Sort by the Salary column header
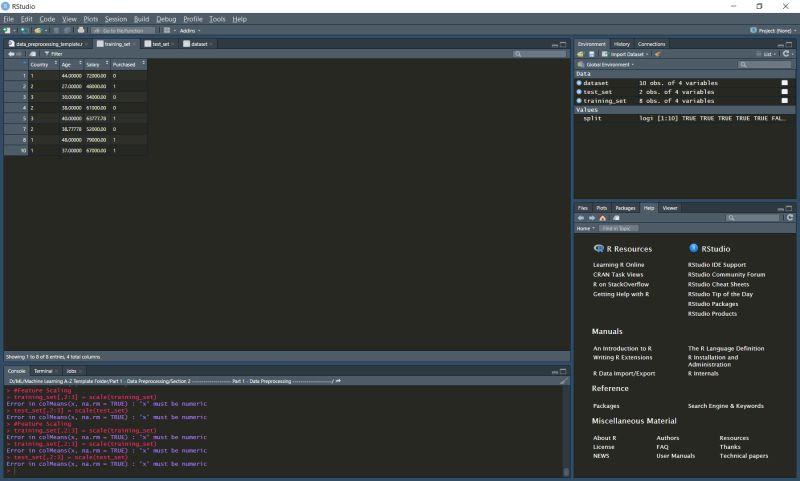Image resolution: width=800 pixels, height=481 pixels. tap(97, 65)
